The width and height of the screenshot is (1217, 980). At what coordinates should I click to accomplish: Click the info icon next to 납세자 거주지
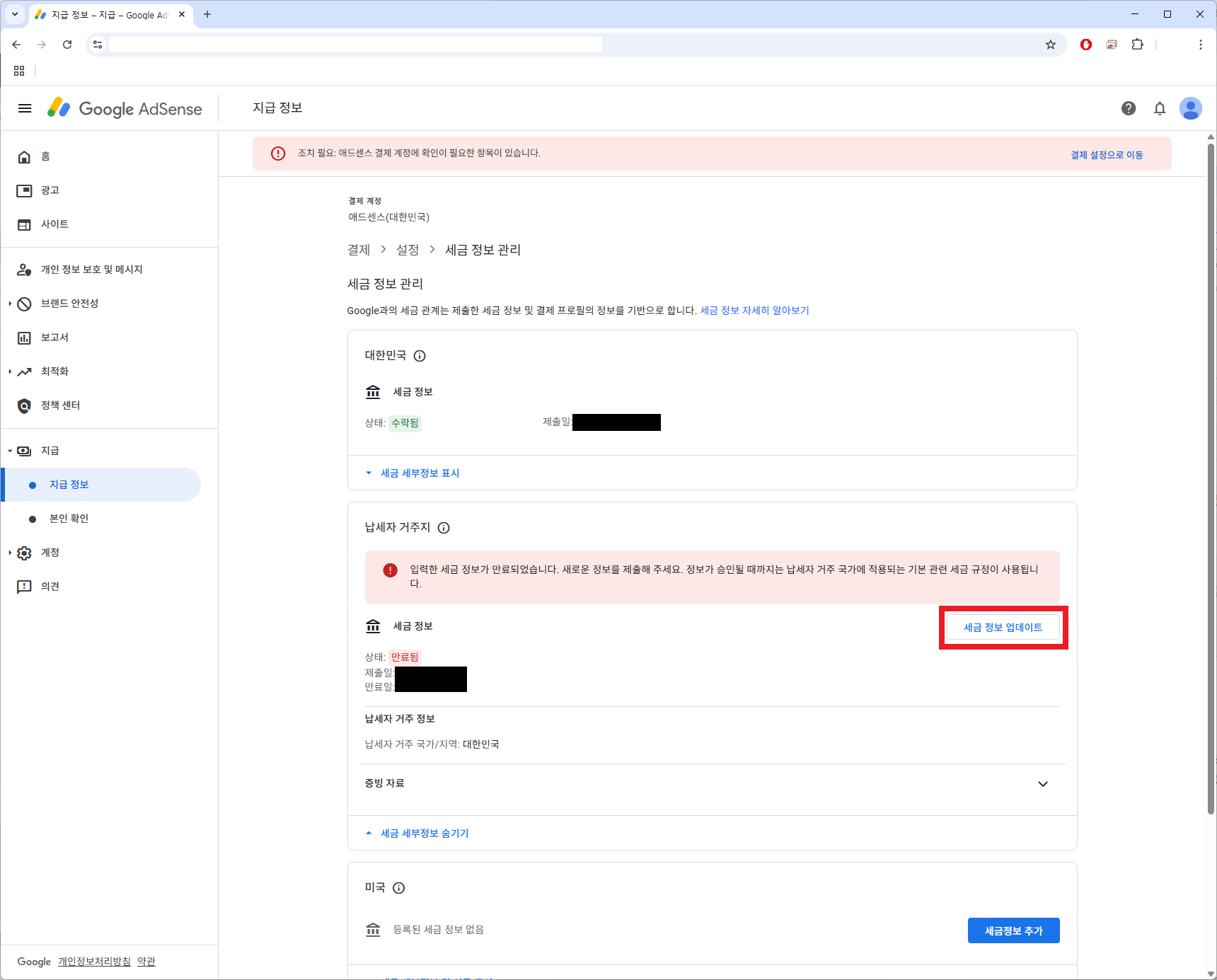tap(444, 528)
